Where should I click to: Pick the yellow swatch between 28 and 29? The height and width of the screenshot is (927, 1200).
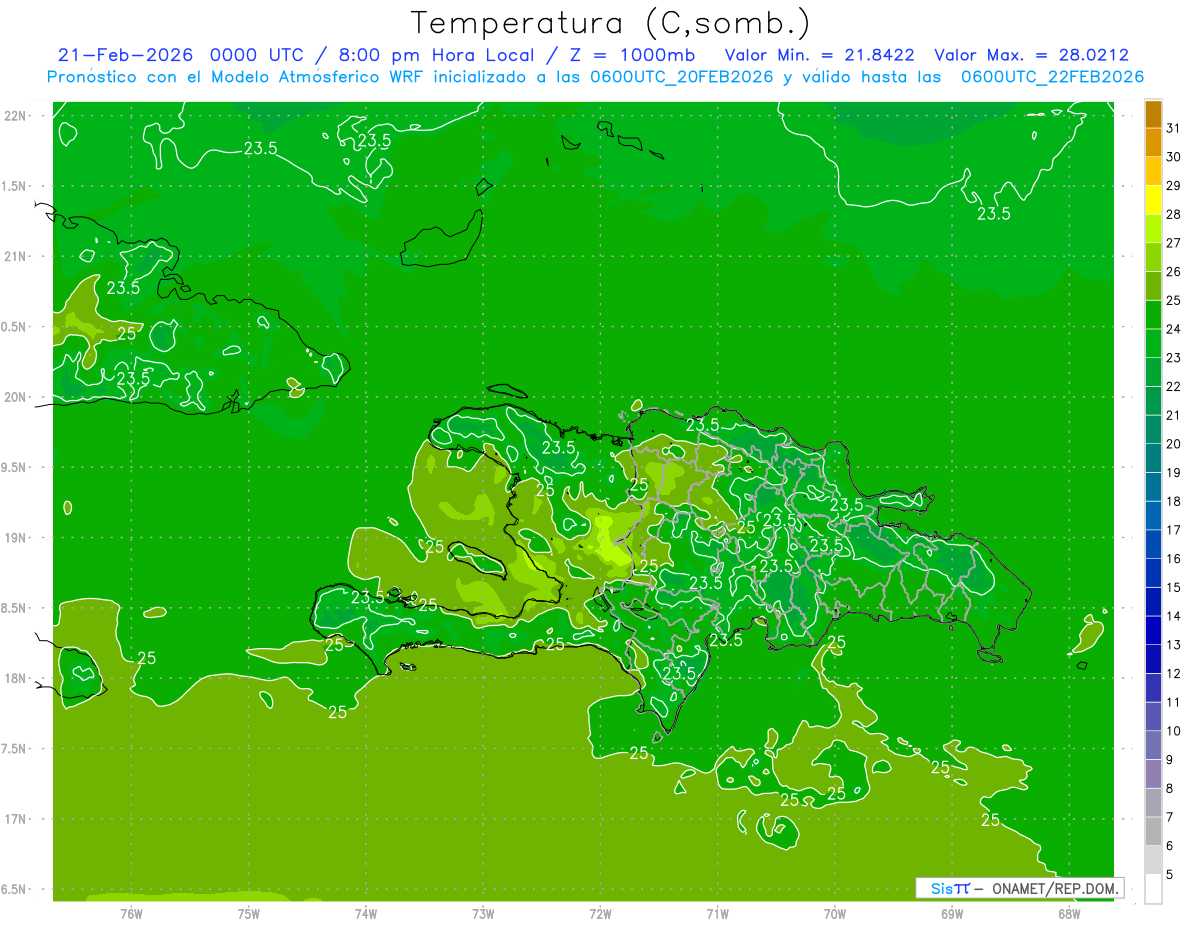tap(1153, 200)
